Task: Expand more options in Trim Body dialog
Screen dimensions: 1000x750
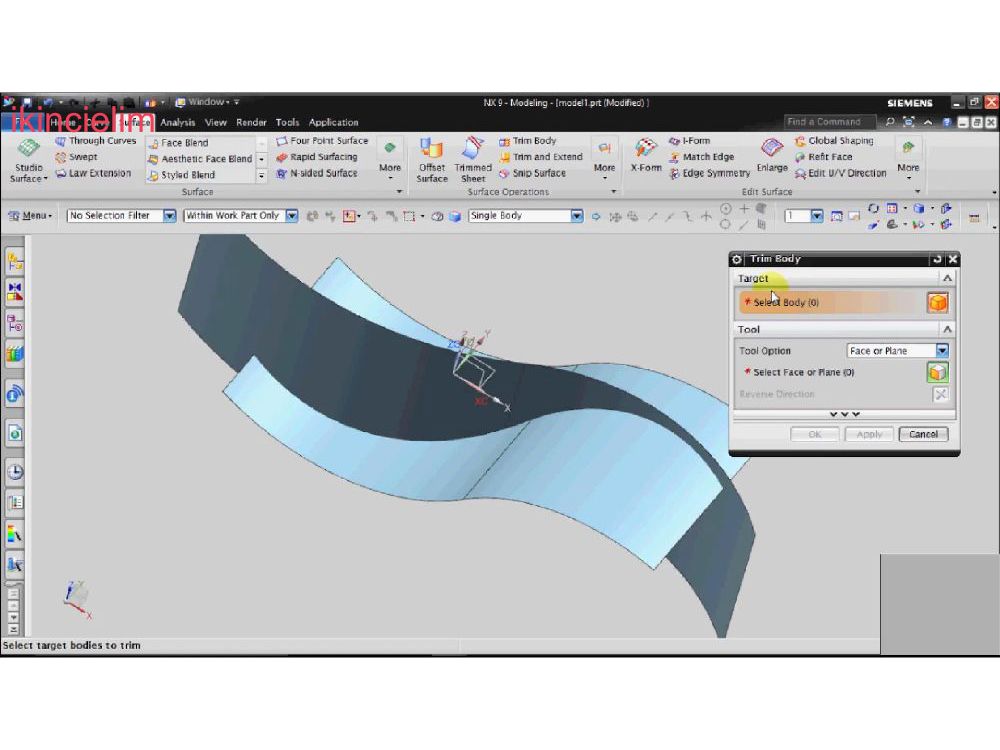Action: tap(844, 414)
